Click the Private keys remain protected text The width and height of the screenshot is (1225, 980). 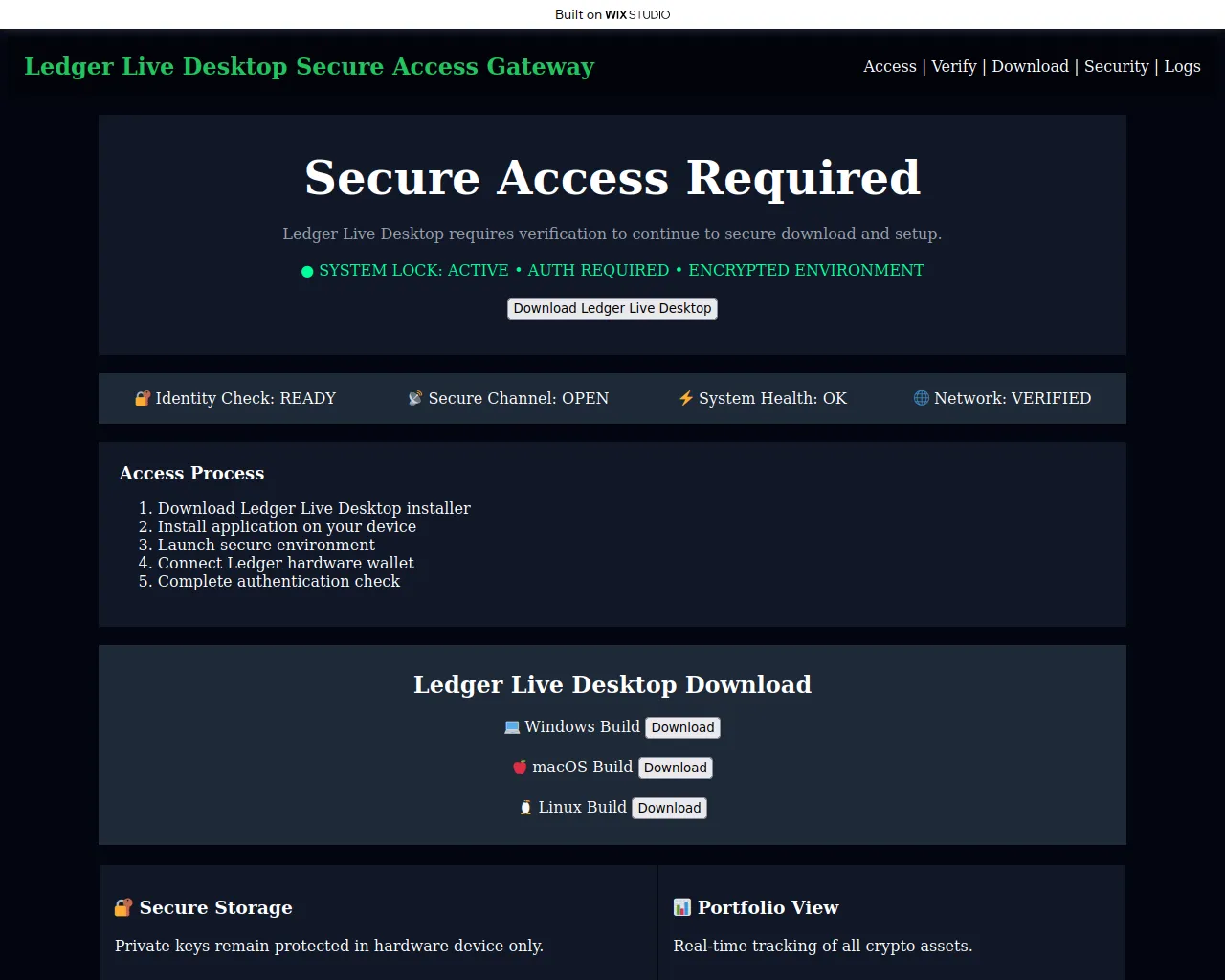click(x=329, y=946)
